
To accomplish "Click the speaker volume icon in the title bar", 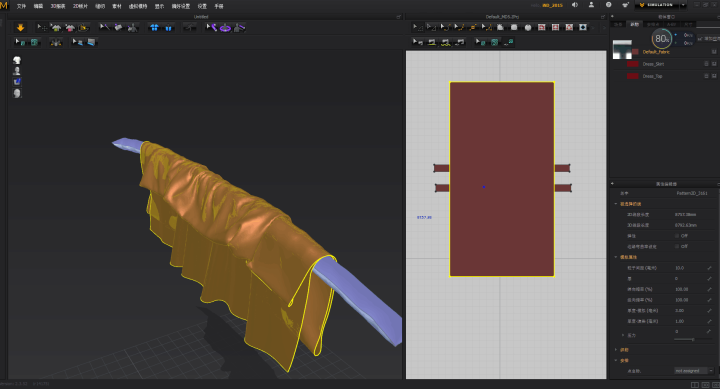I will [574, 5].
